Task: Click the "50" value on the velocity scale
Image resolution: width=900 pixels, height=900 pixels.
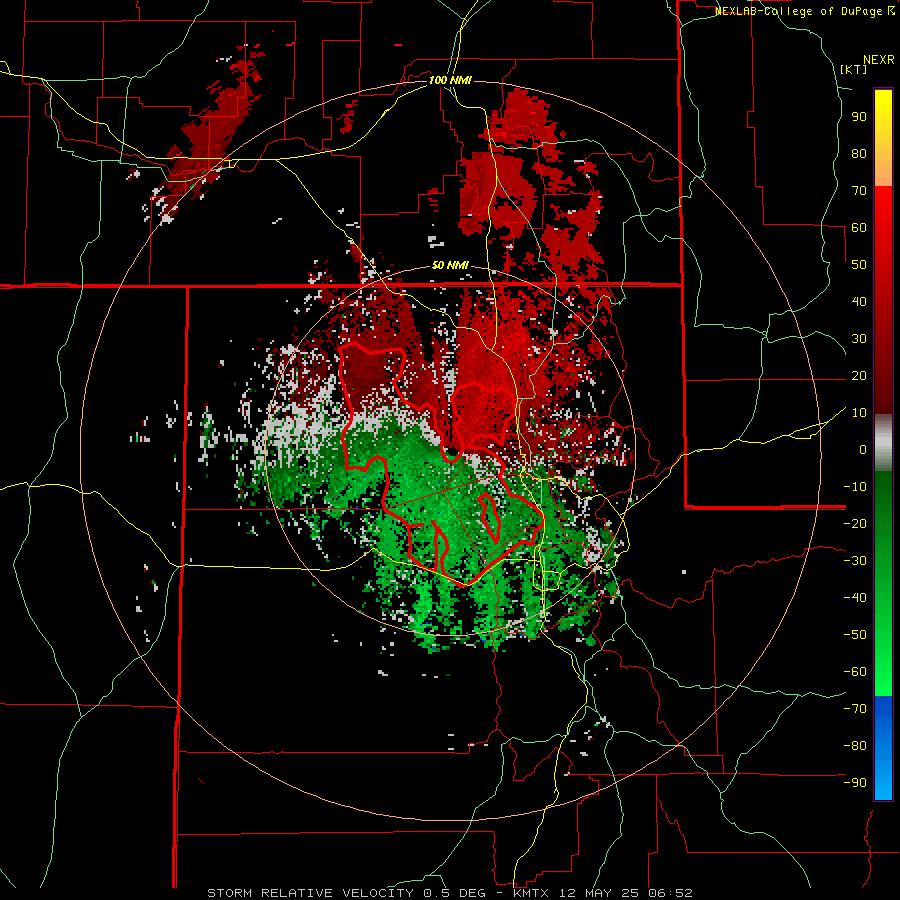Action: click(859, 265)
